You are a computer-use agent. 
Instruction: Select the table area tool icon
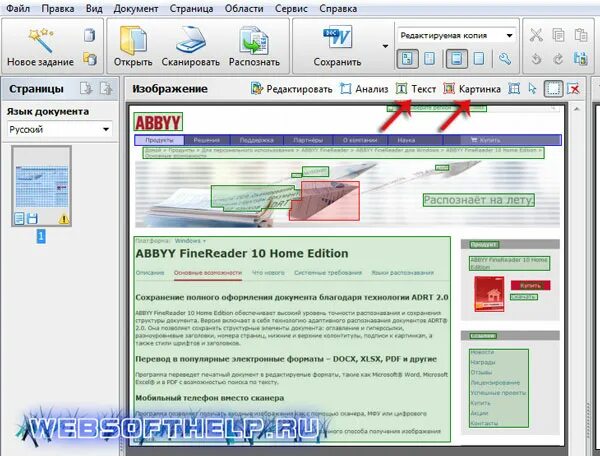(x=514, y=89)
